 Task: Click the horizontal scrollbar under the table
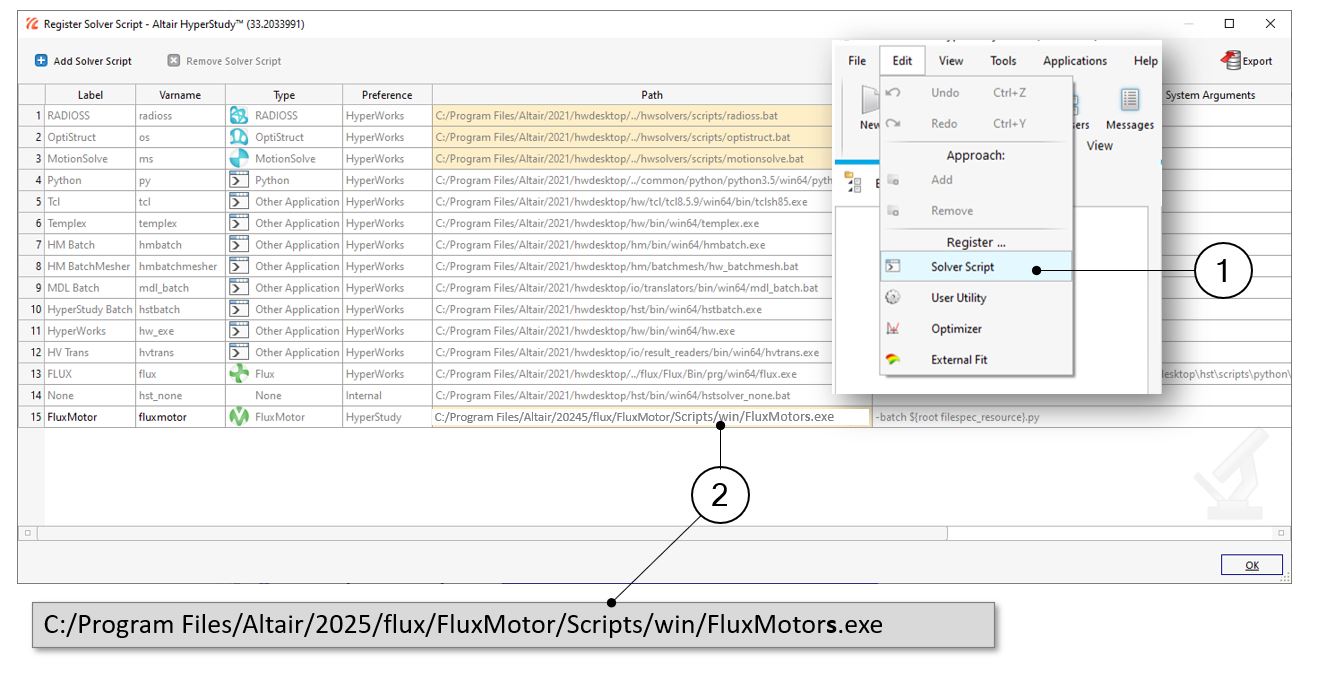(490, 533)
